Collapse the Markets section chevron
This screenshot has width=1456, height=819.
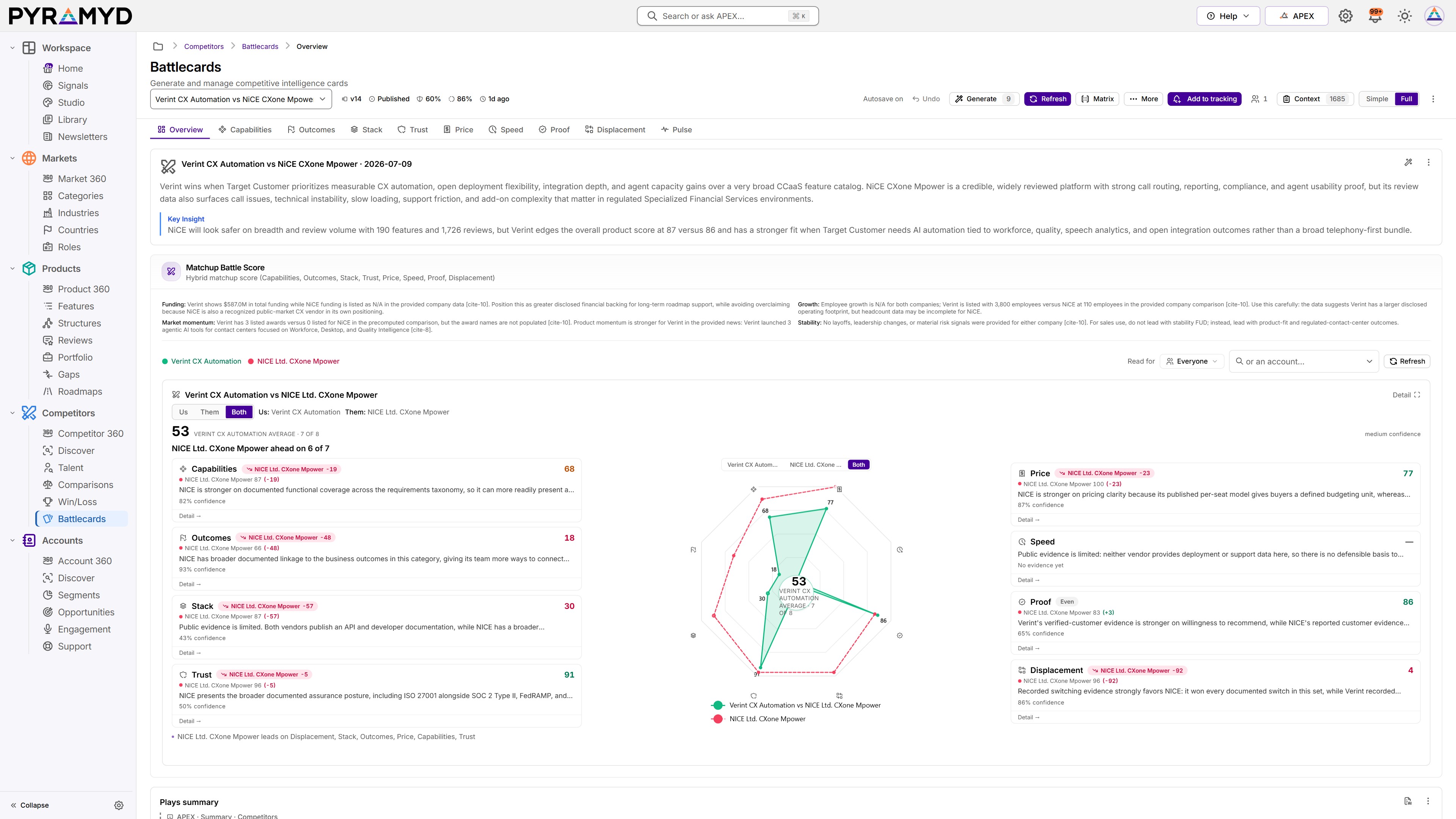coord(13,158)
